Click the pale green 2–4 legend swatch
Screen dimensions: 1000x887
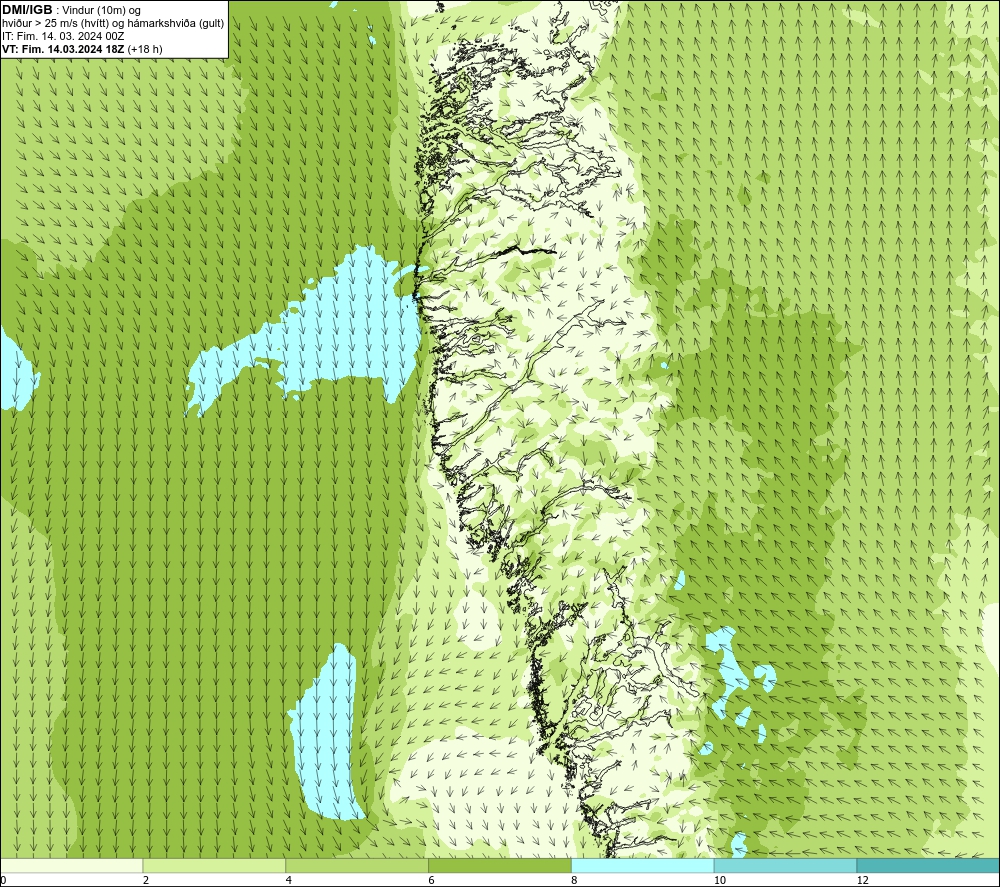[214, 865]
